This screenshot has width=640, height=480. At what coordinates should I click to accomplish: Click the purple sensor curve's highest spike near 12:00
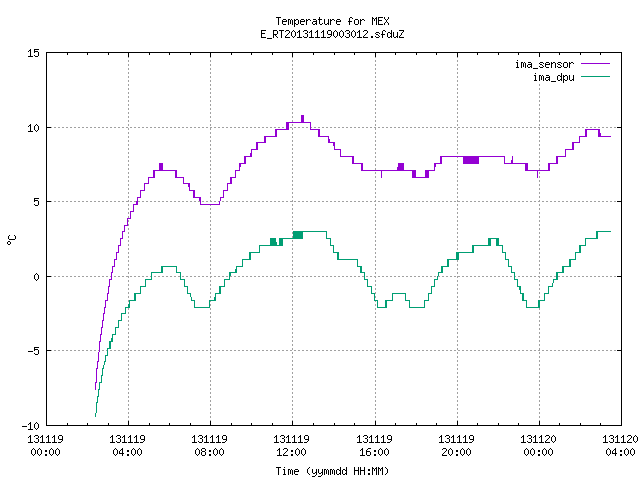coord(302,118)
